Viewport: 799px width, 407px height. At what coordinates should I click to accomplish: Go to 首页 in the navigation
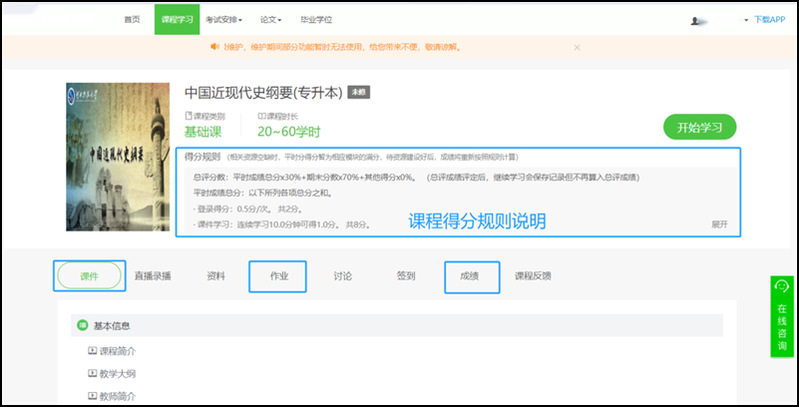(132, 19)
